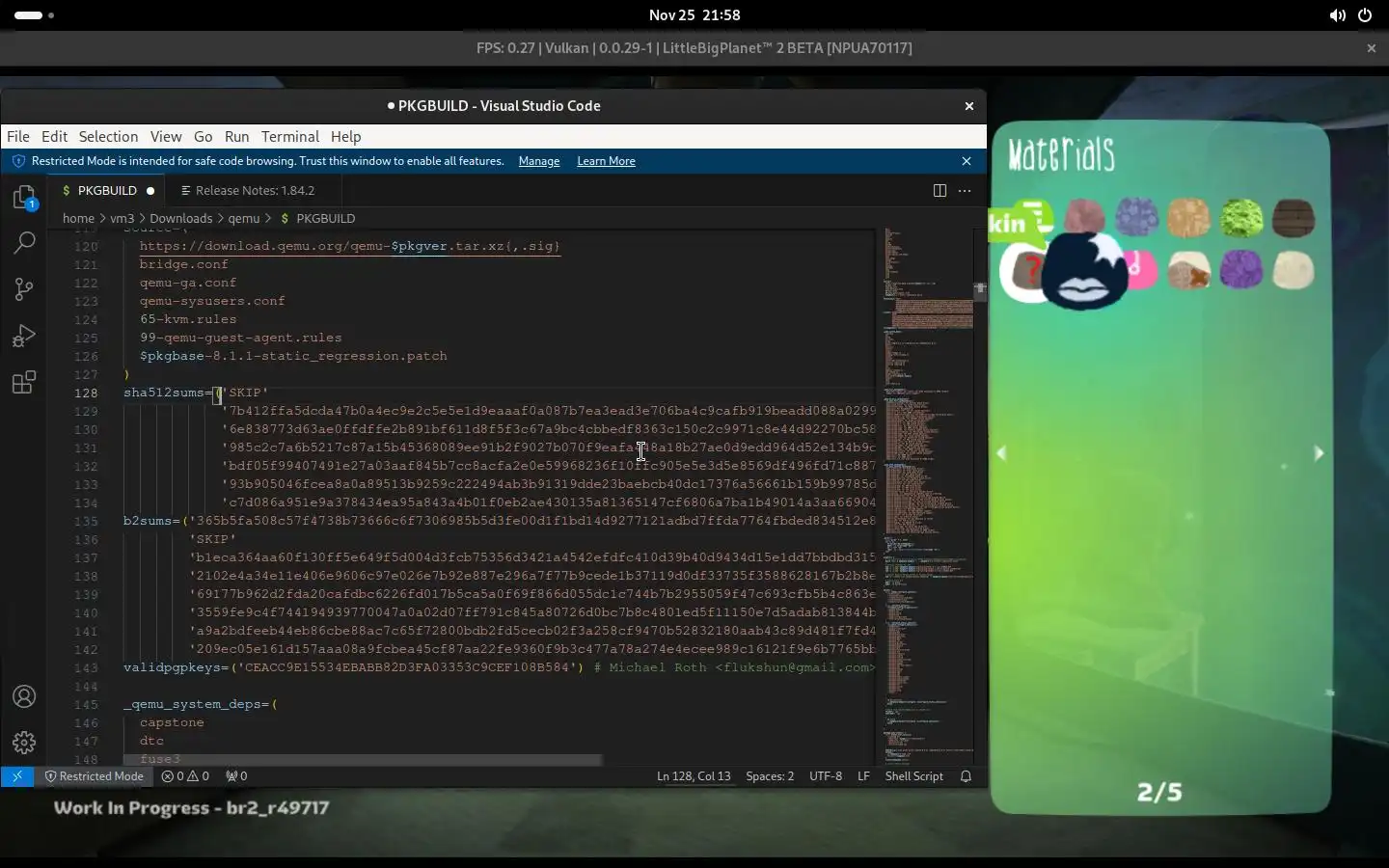Click capstone entry on line 146
1389x868 pixels.
click(x=172, y=722)
